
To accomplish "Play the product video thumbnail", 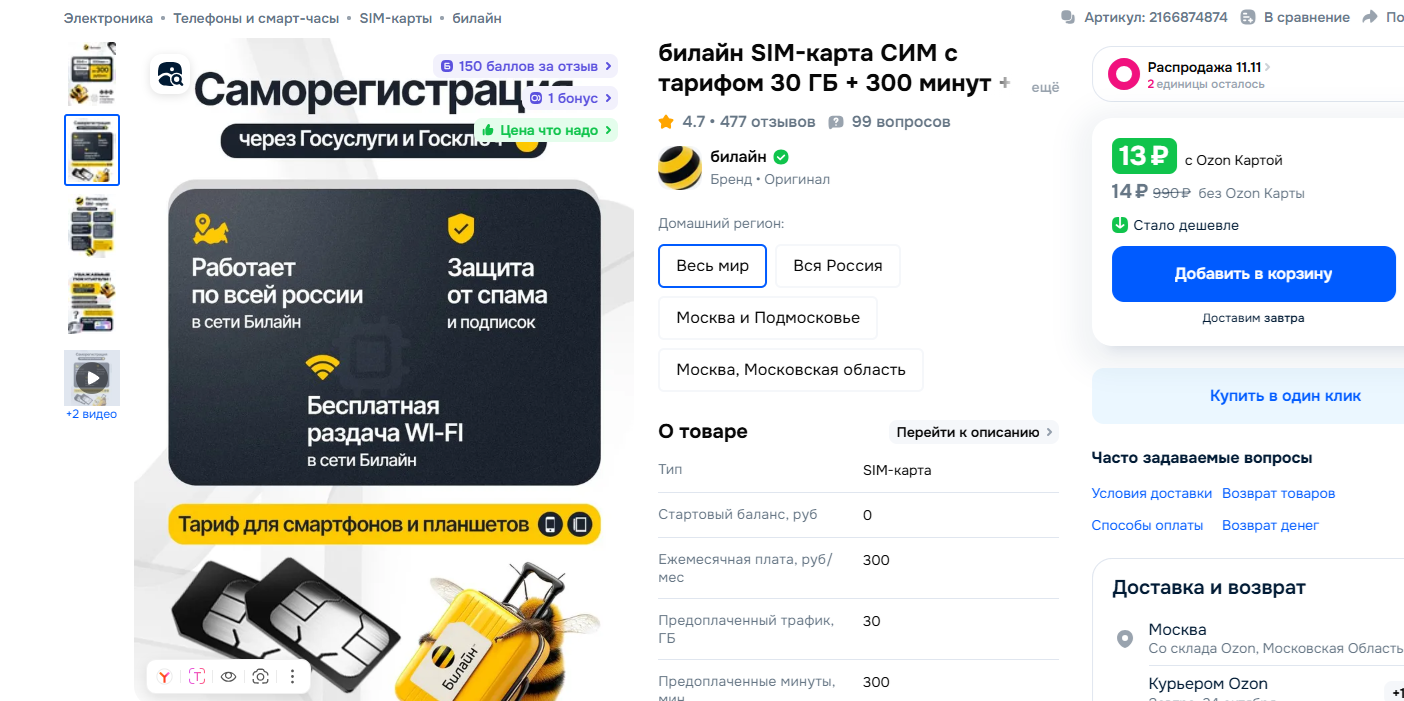I will coord(92,378).
